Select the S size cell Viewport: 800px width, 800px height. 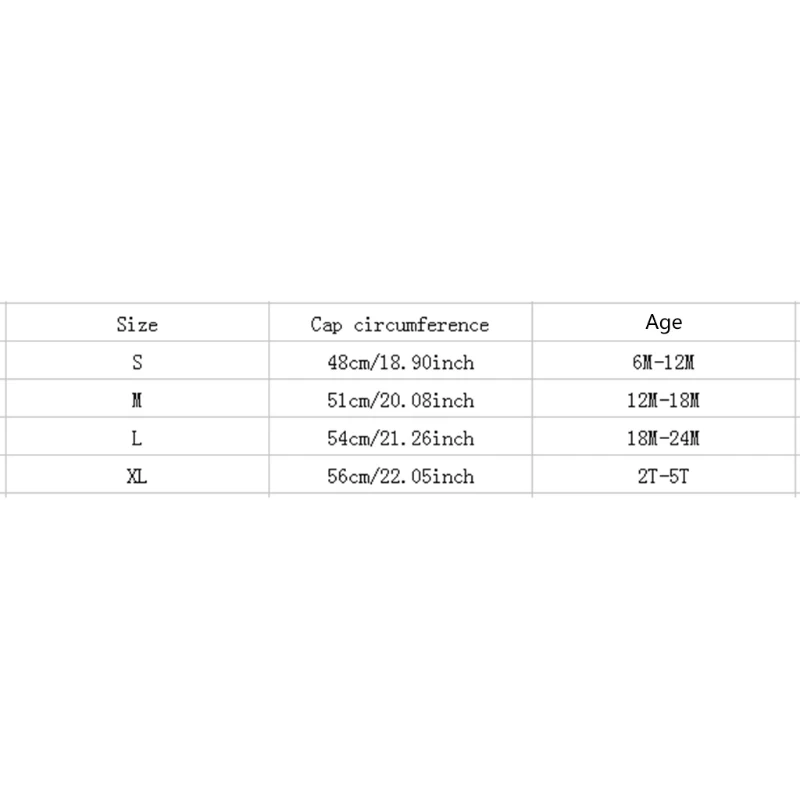(x=137, y=362)
